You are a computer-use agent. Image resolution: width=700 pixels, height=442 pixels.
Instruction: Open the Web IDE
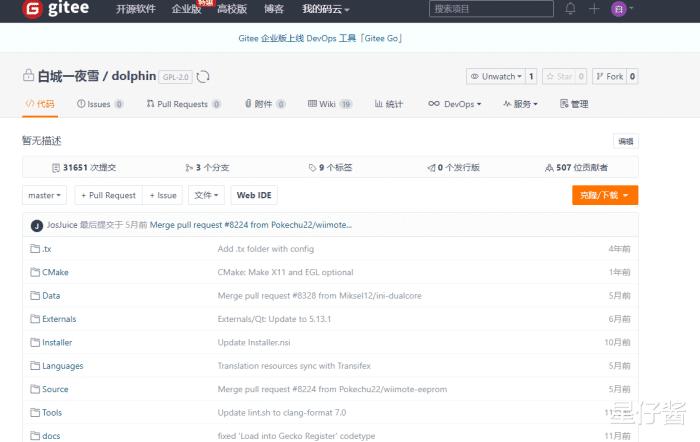(x=254, y=195)
